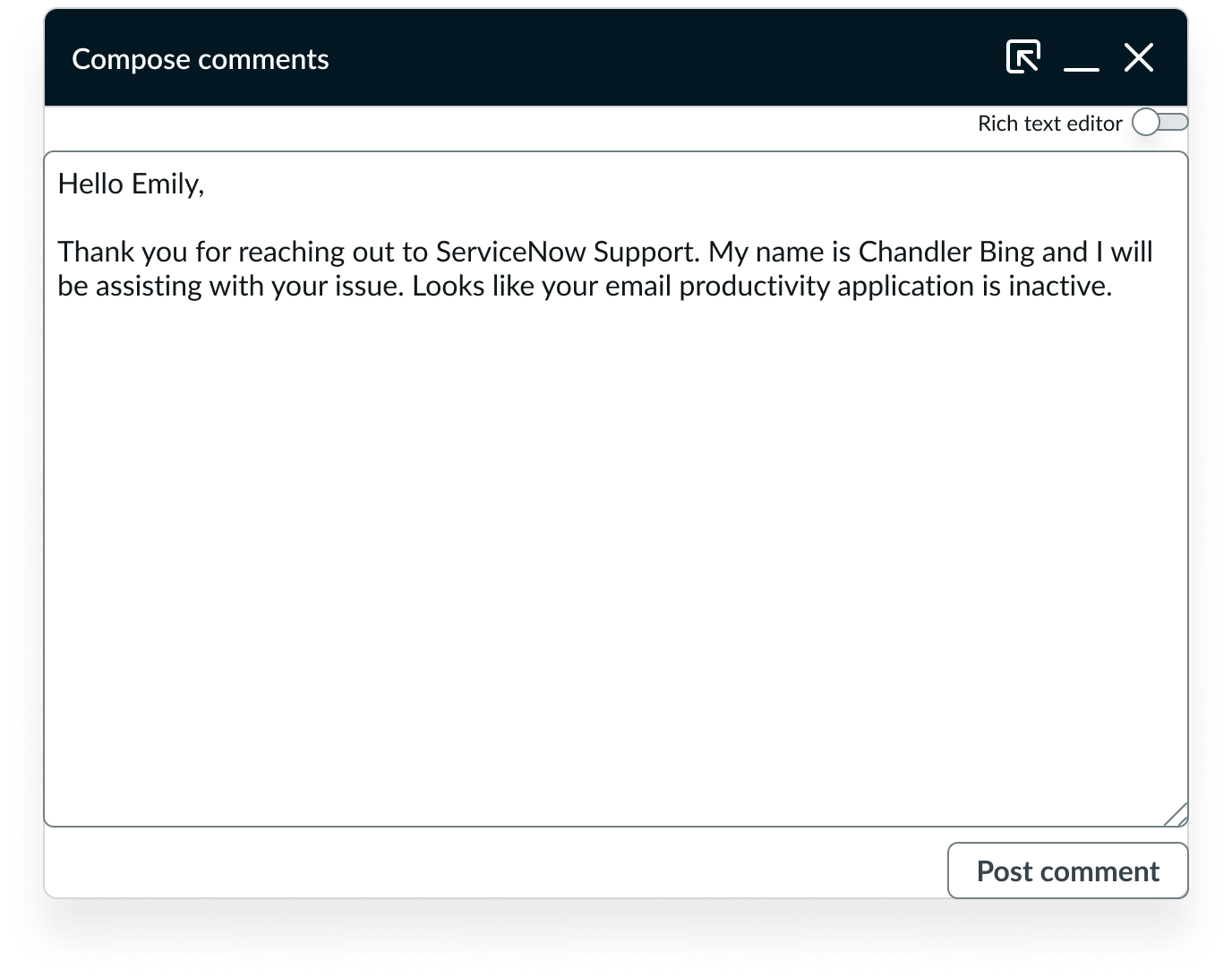The height and width of the screenshot is (978, 1232).
Task: Click the Post comment button
Action: pyautogui.click(x=1067, y=870)
